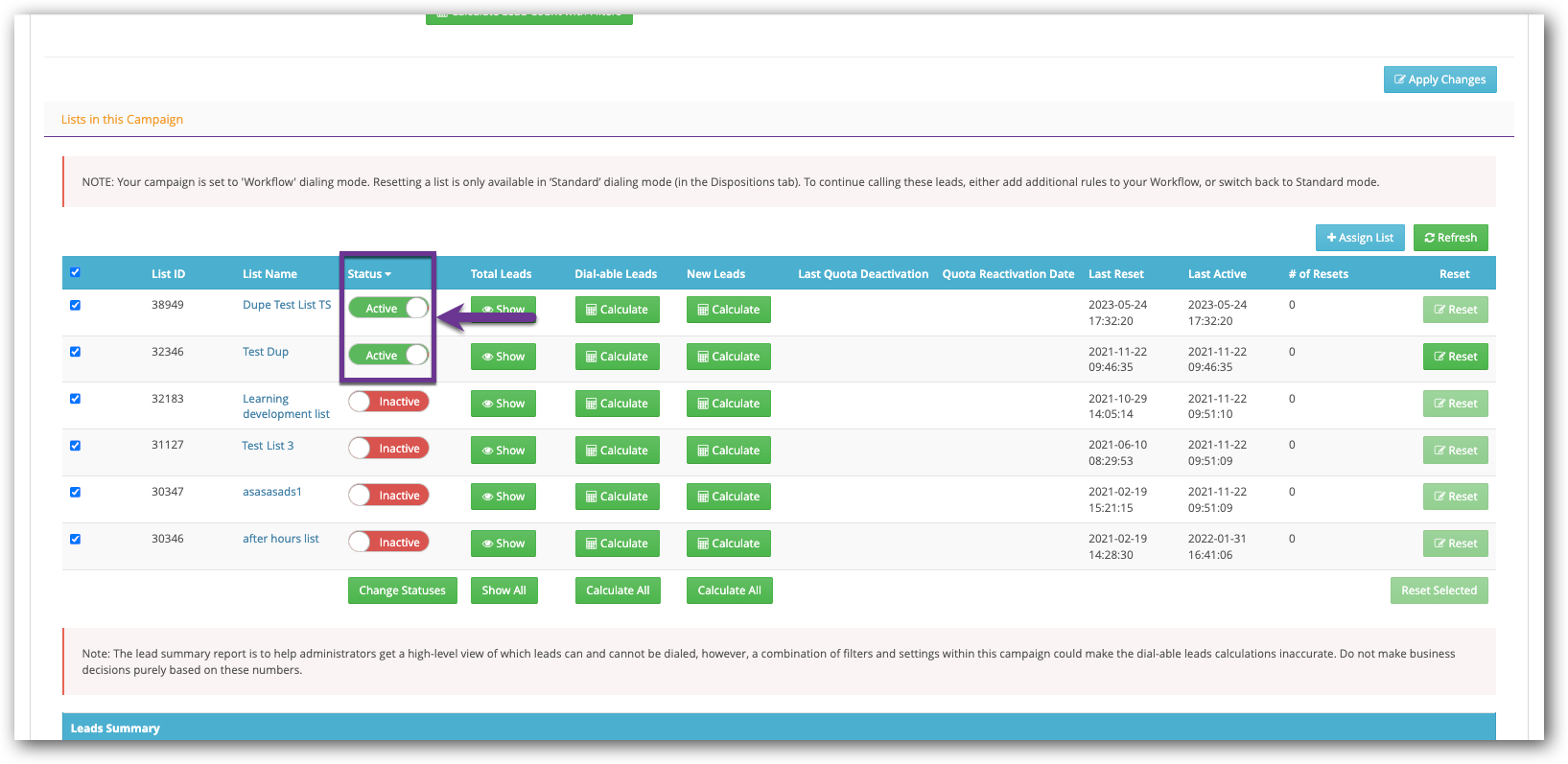Click the Assign List button
The height and width of the screenshot is (764, 1568).
[x=1359, y=238]
